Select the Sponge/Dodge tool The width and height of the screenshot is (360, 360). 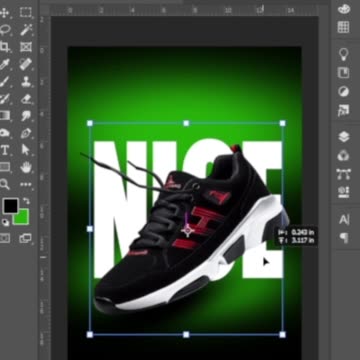point(4,133)
